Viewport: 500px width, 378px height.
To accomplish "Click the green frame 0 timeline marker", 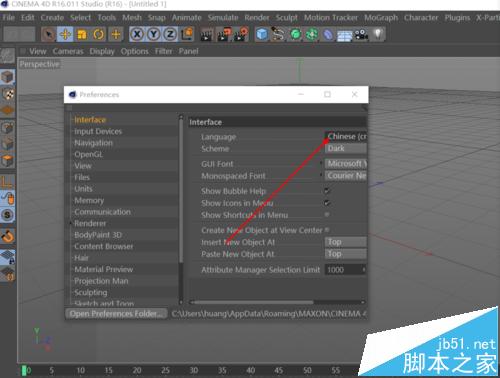I will tap(24, 370).
